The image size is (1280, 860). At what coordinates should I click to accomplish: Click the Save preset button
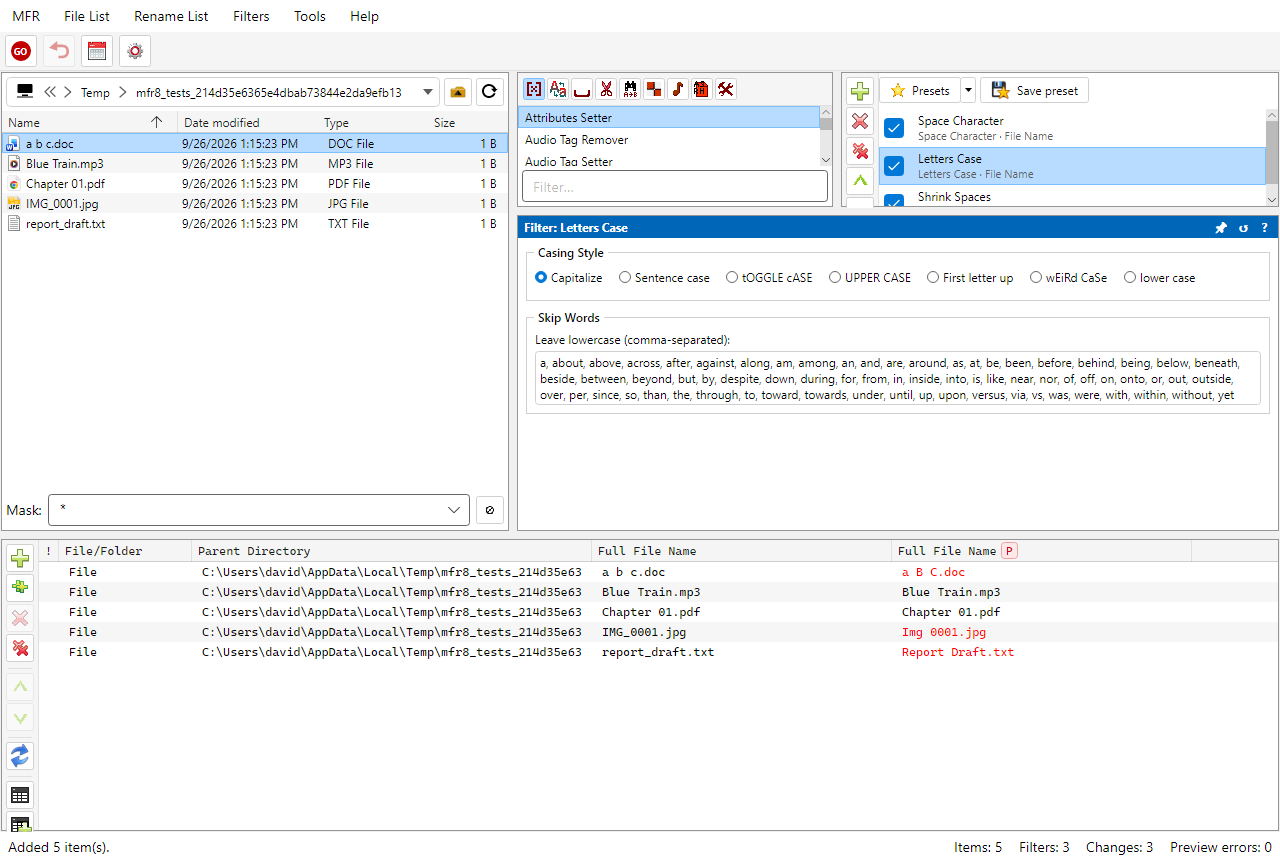tap(1034, 90)
